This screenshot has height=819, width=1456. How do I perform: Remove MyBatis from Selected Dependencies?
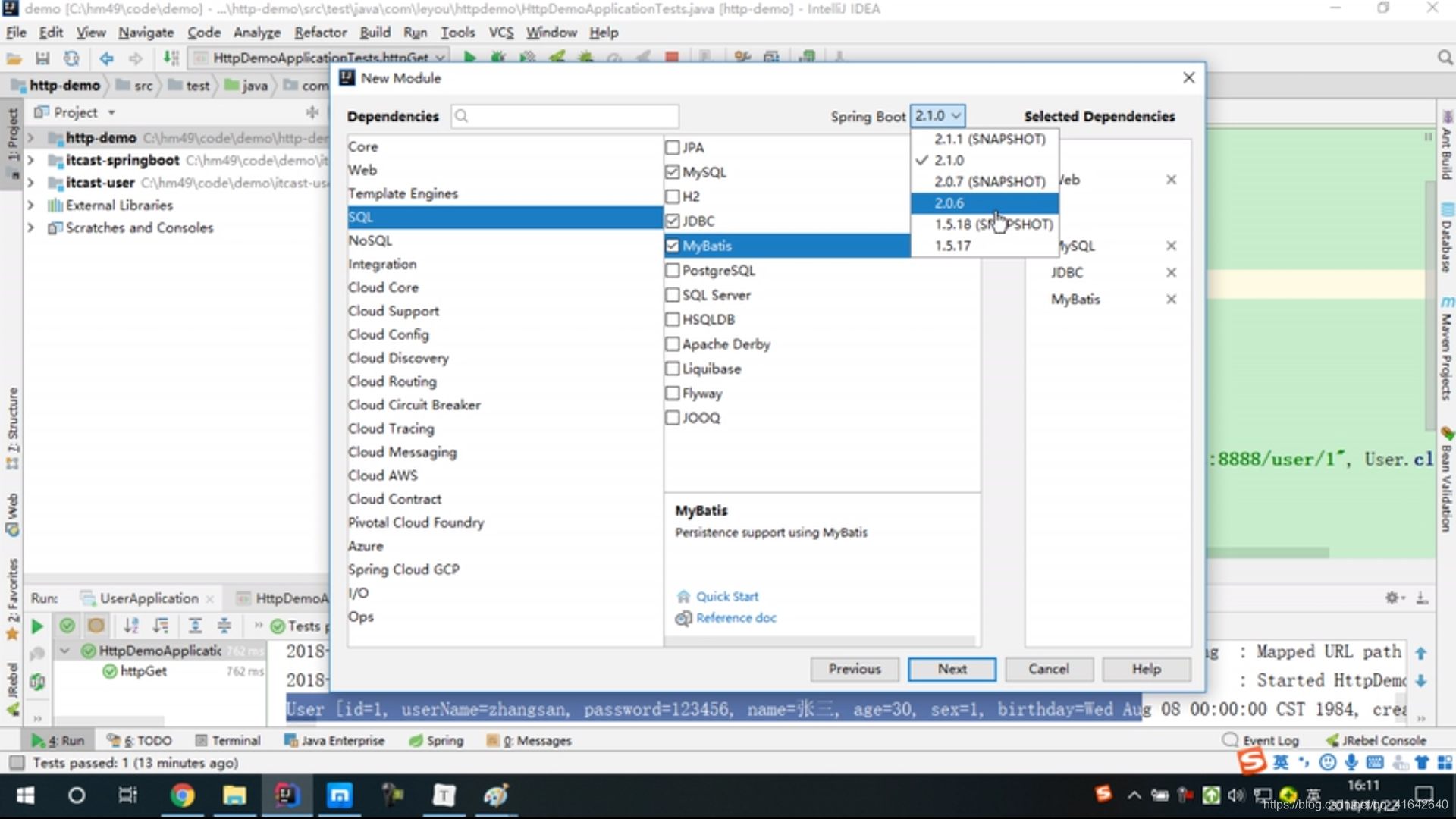[x=1171, y=299]
